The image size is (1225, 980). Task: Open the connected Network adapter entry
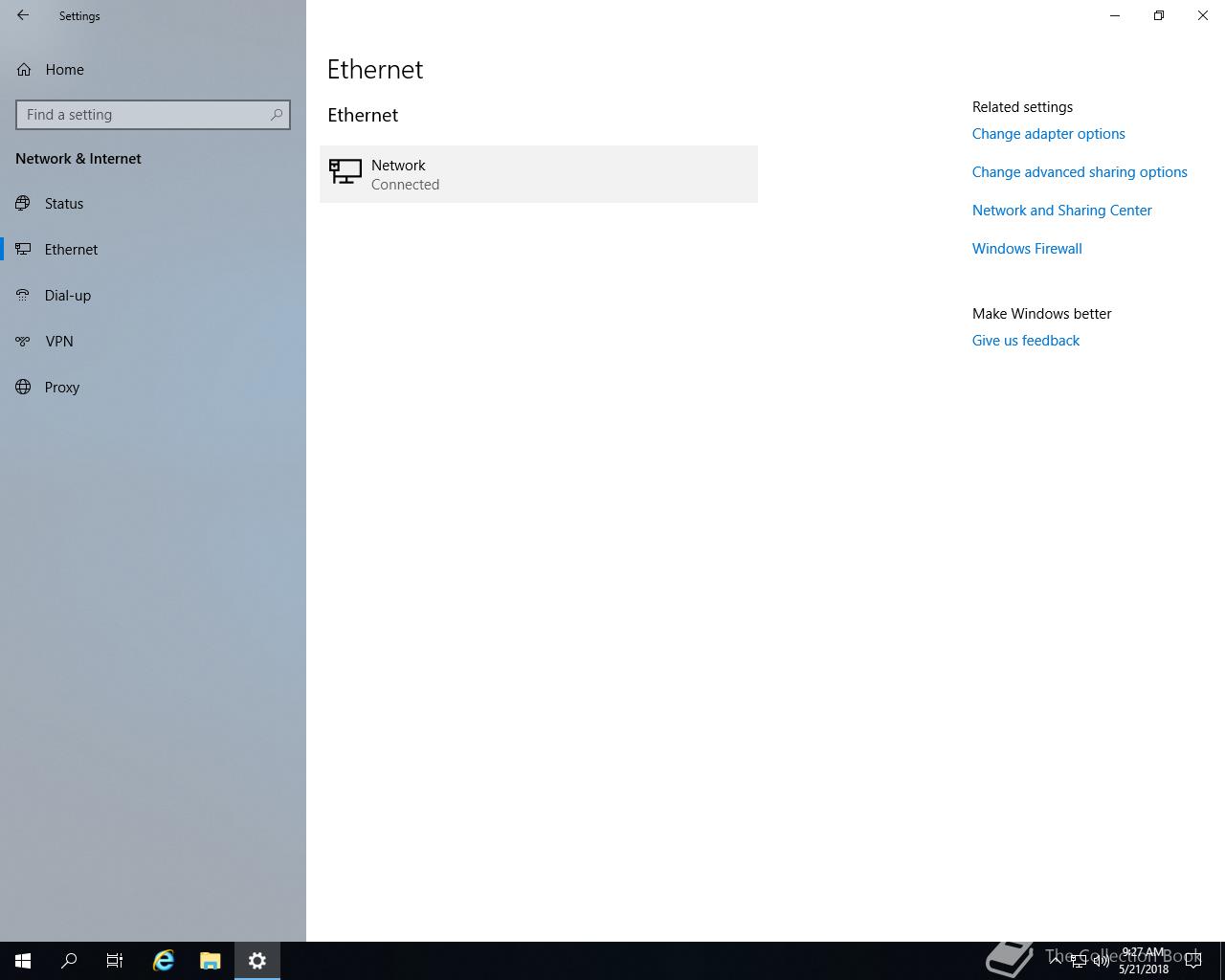(x=539, y=174)
